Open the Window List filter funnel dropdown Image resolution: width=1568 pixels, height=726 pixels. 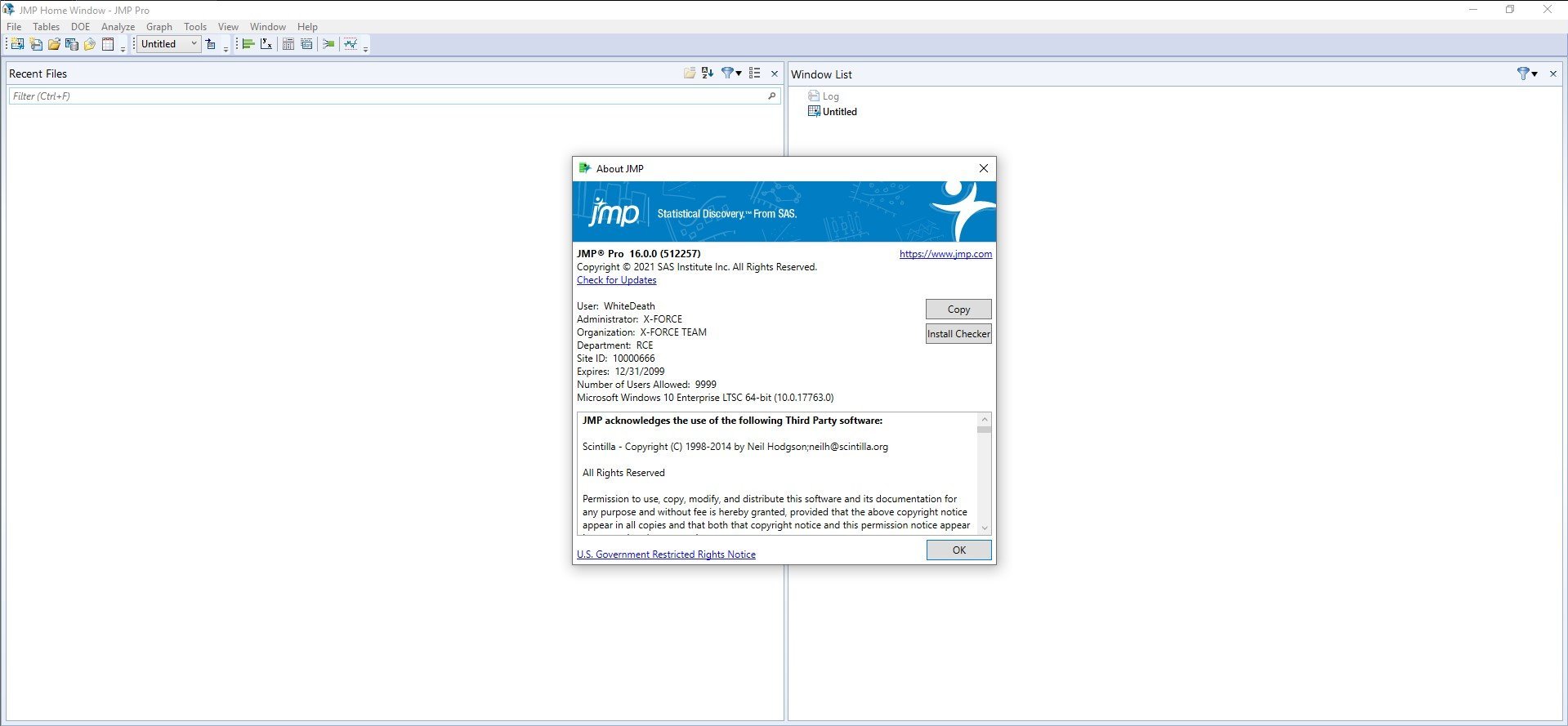[1527, 73]
